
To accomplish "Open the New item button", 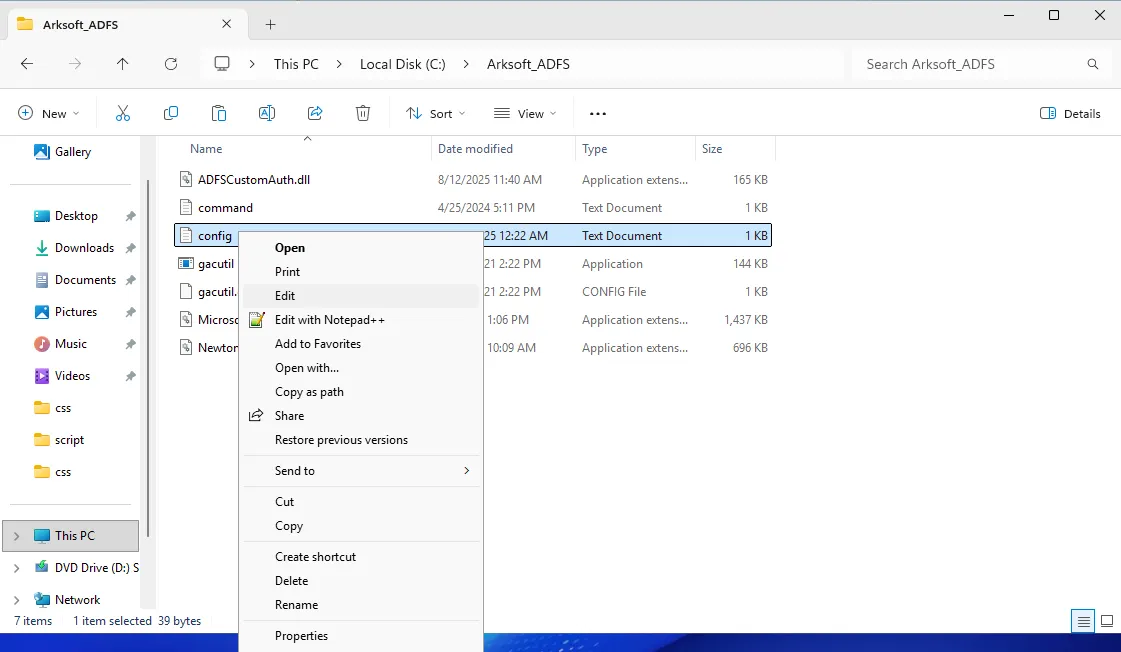I will pyautogui.click(x=48, y=114).
